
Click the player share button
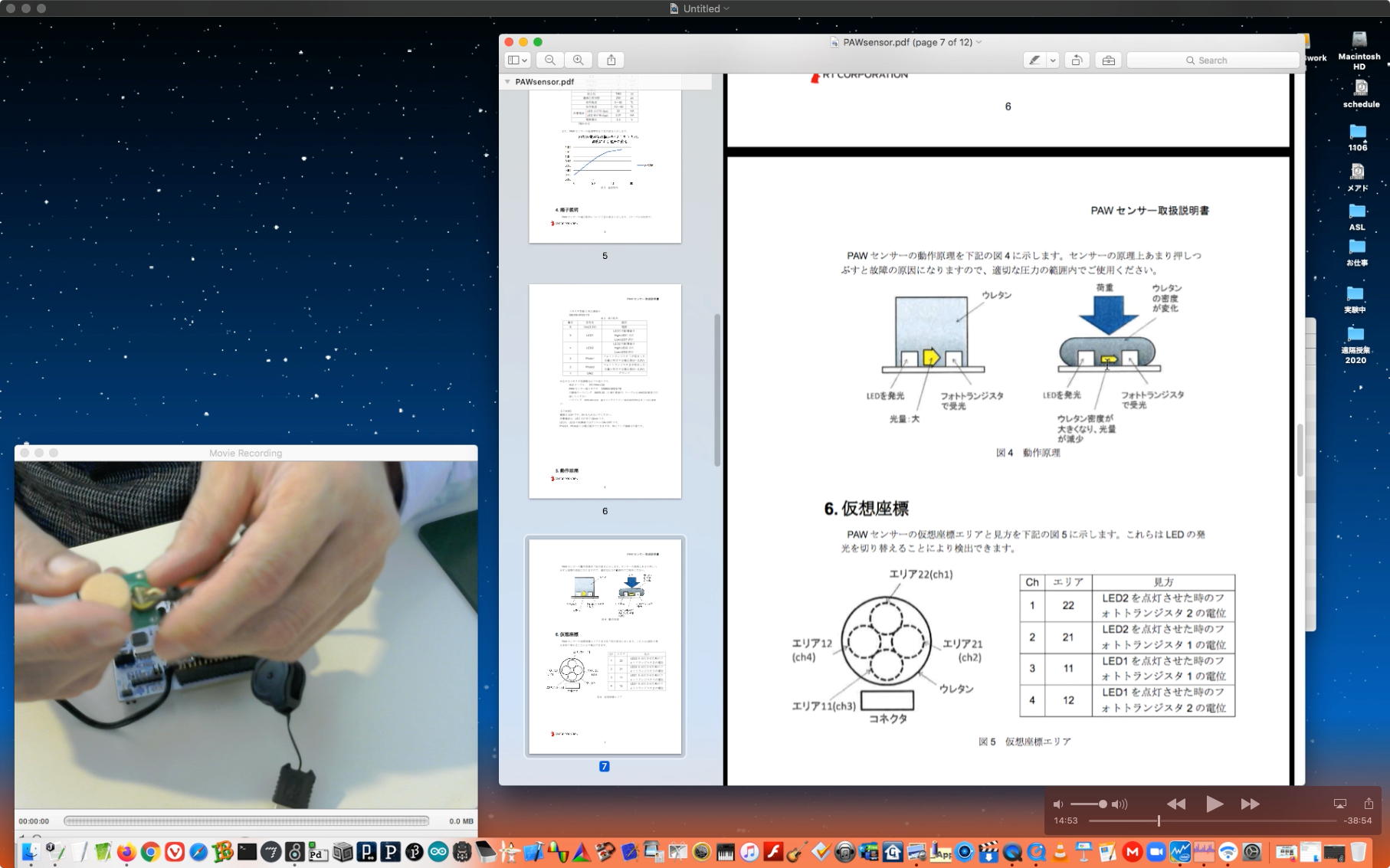click(x=1369, y=803)
